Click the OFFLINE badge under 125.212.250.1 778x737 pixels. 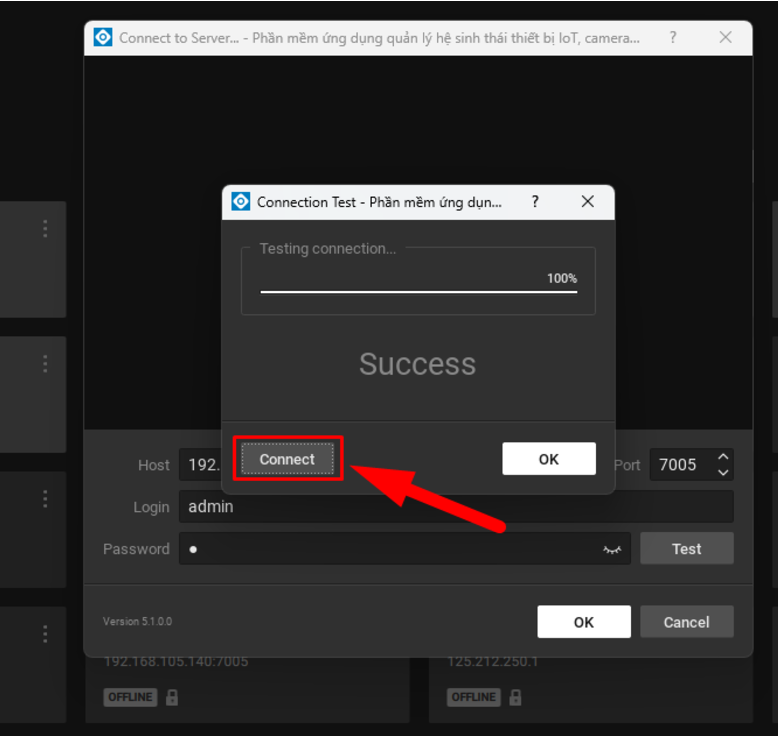pos(474,697)
